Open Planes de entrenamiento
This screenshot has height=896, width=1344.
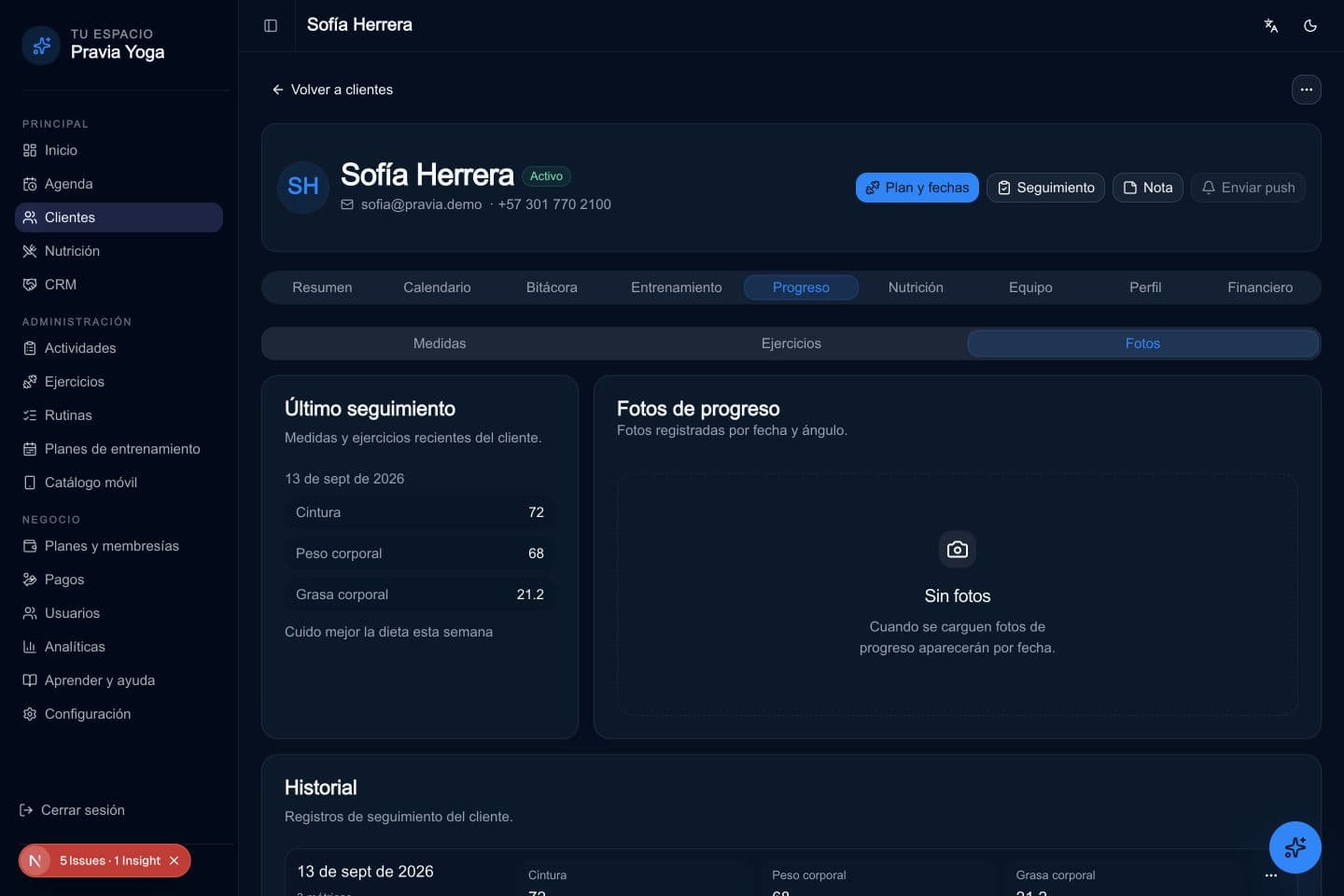coord(119,449)
